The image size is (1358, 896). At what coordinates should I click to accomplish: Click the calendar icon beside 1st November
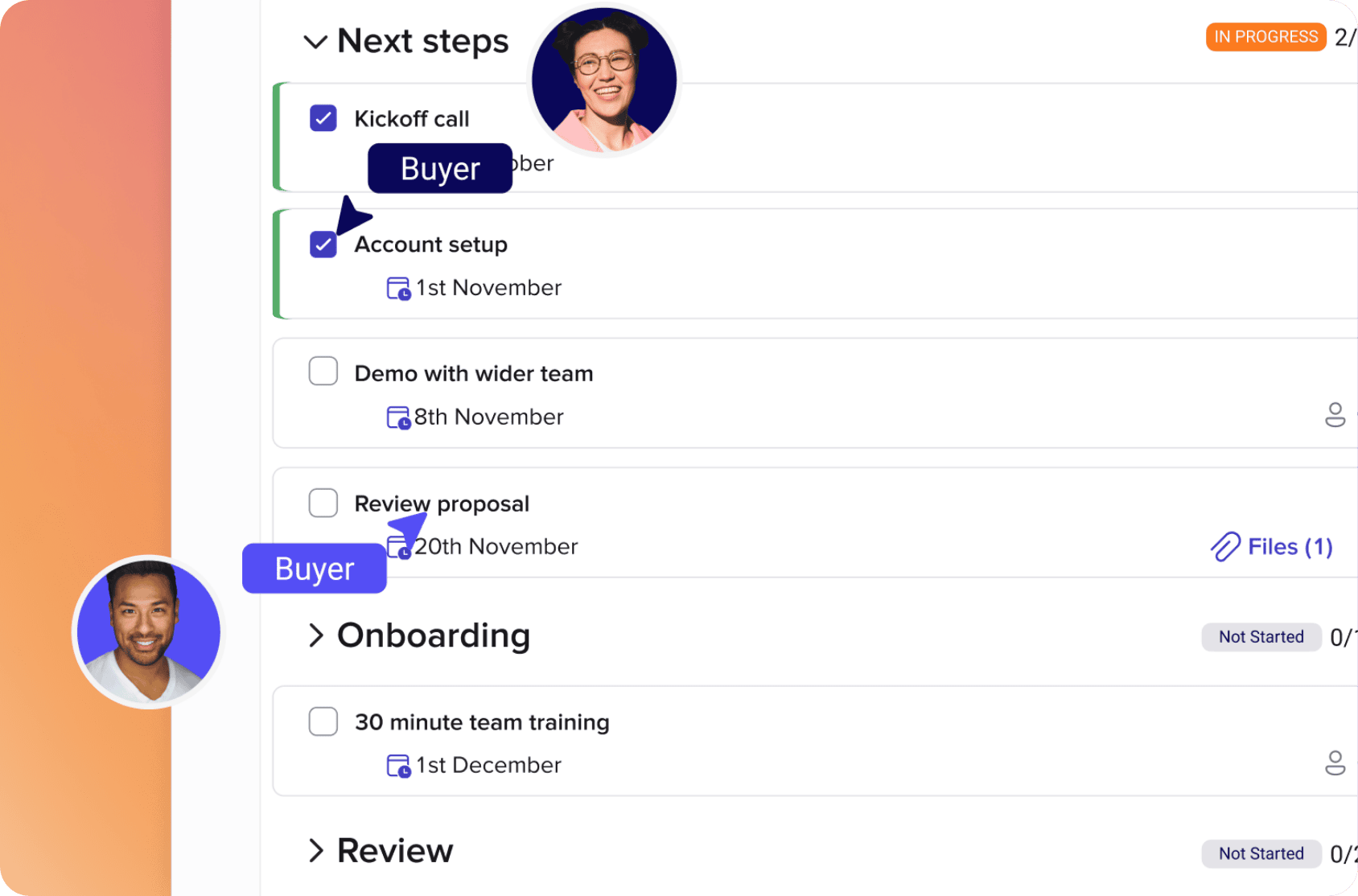point(398,288)
